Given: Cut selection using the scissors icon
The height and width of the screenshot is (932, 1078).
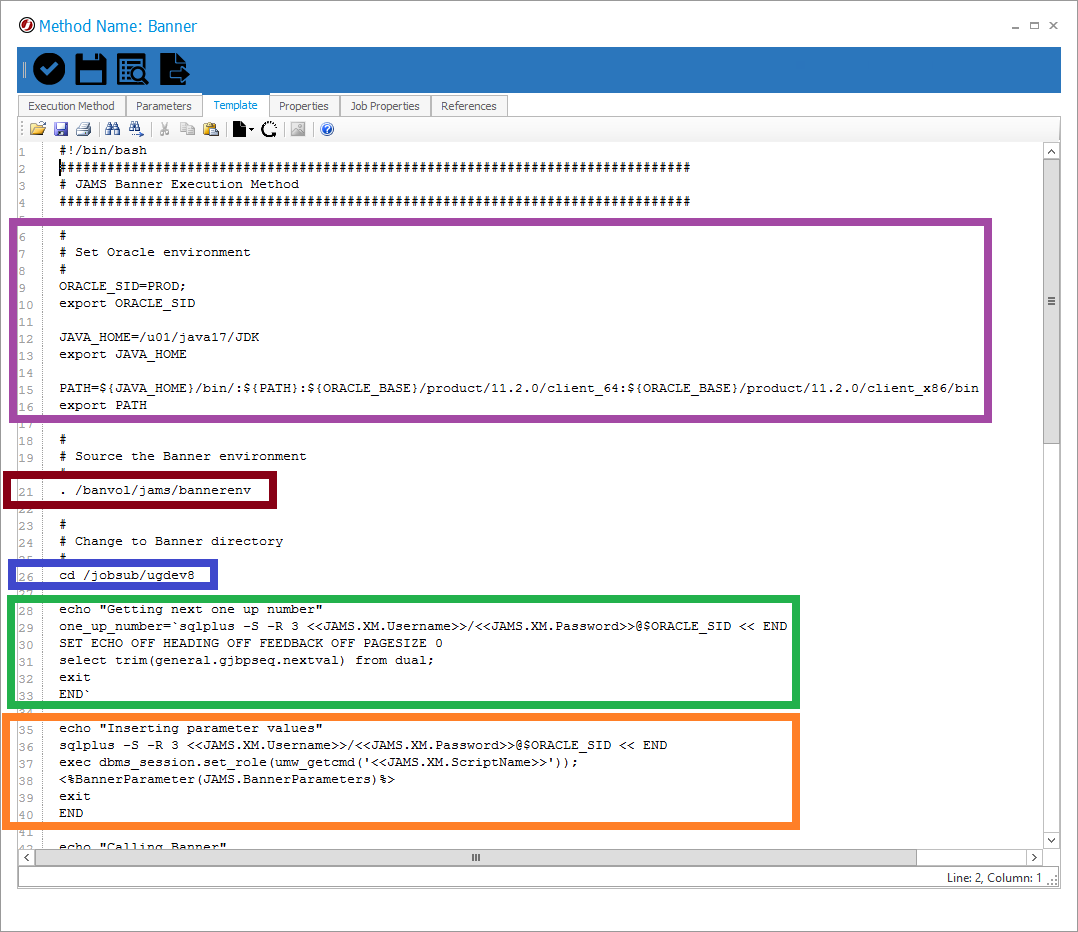Looking at the screenshot, I should pos(164,129).
